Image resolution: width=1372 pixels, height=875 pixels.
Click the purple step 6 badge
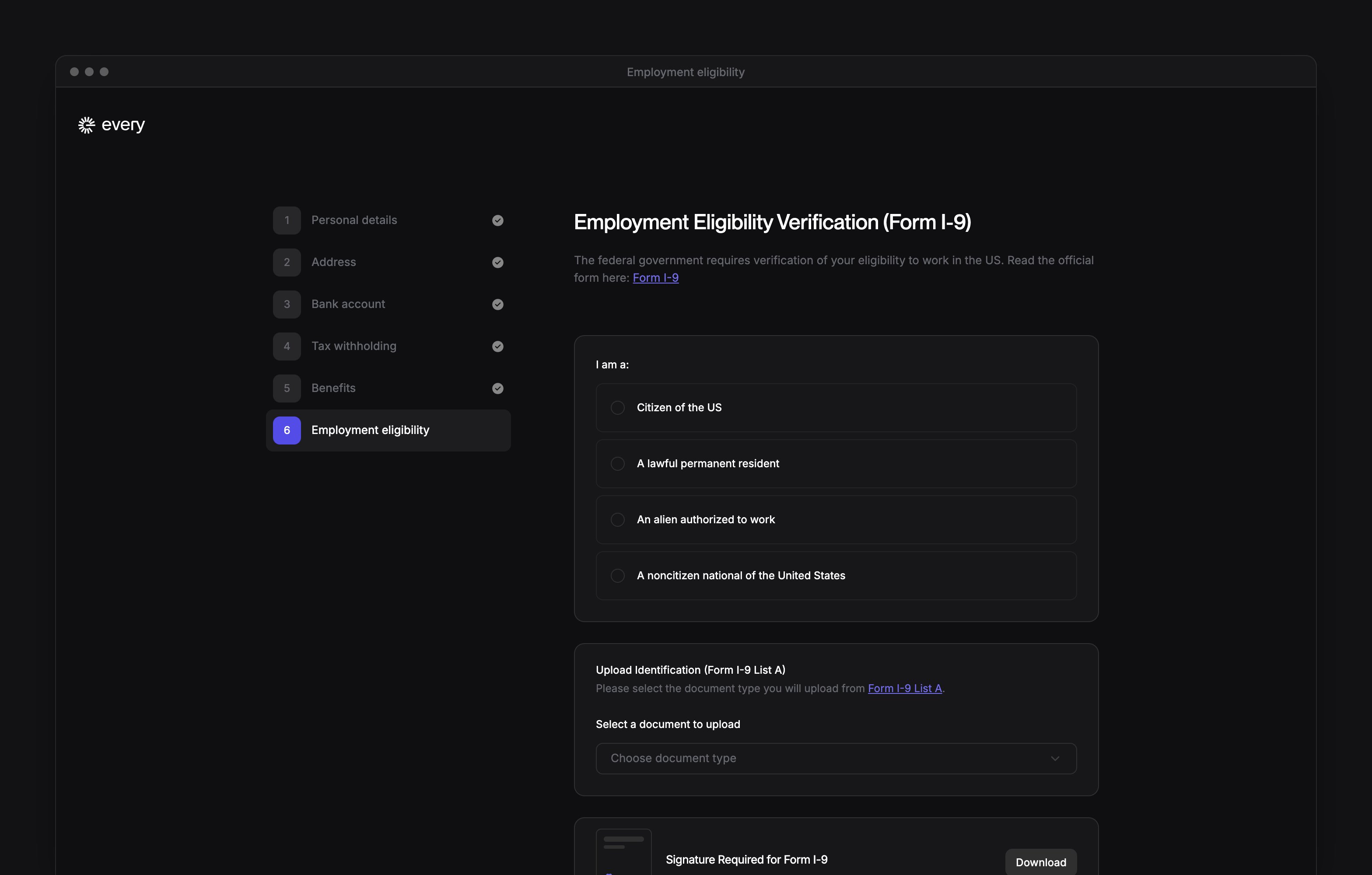click(287, 430)
